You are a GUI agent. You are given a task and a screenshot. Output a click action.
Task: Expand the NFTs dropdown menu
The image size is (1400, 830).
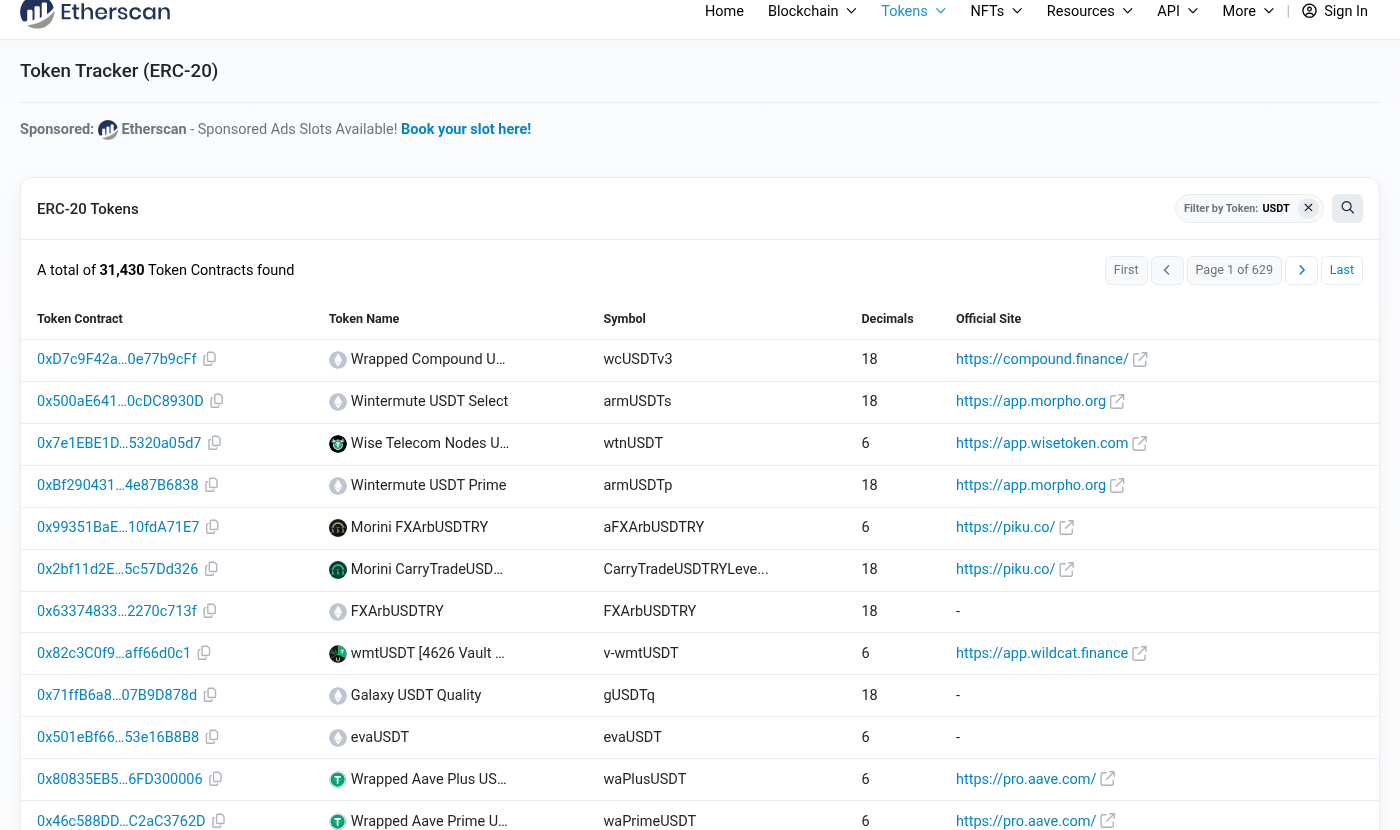pos(996,11)
